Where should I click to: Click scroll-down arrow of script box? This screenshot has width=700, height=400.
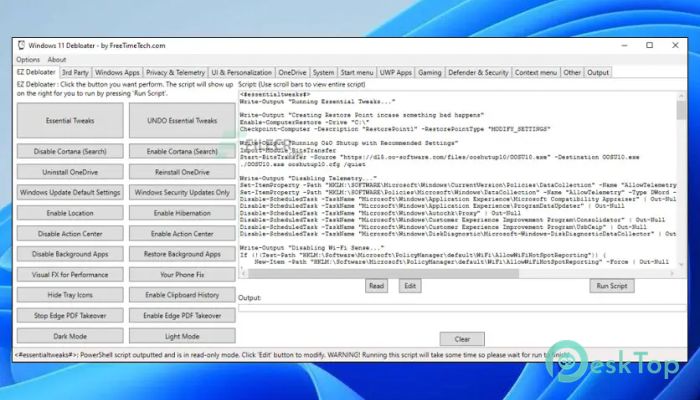click(x=681, y=264)
